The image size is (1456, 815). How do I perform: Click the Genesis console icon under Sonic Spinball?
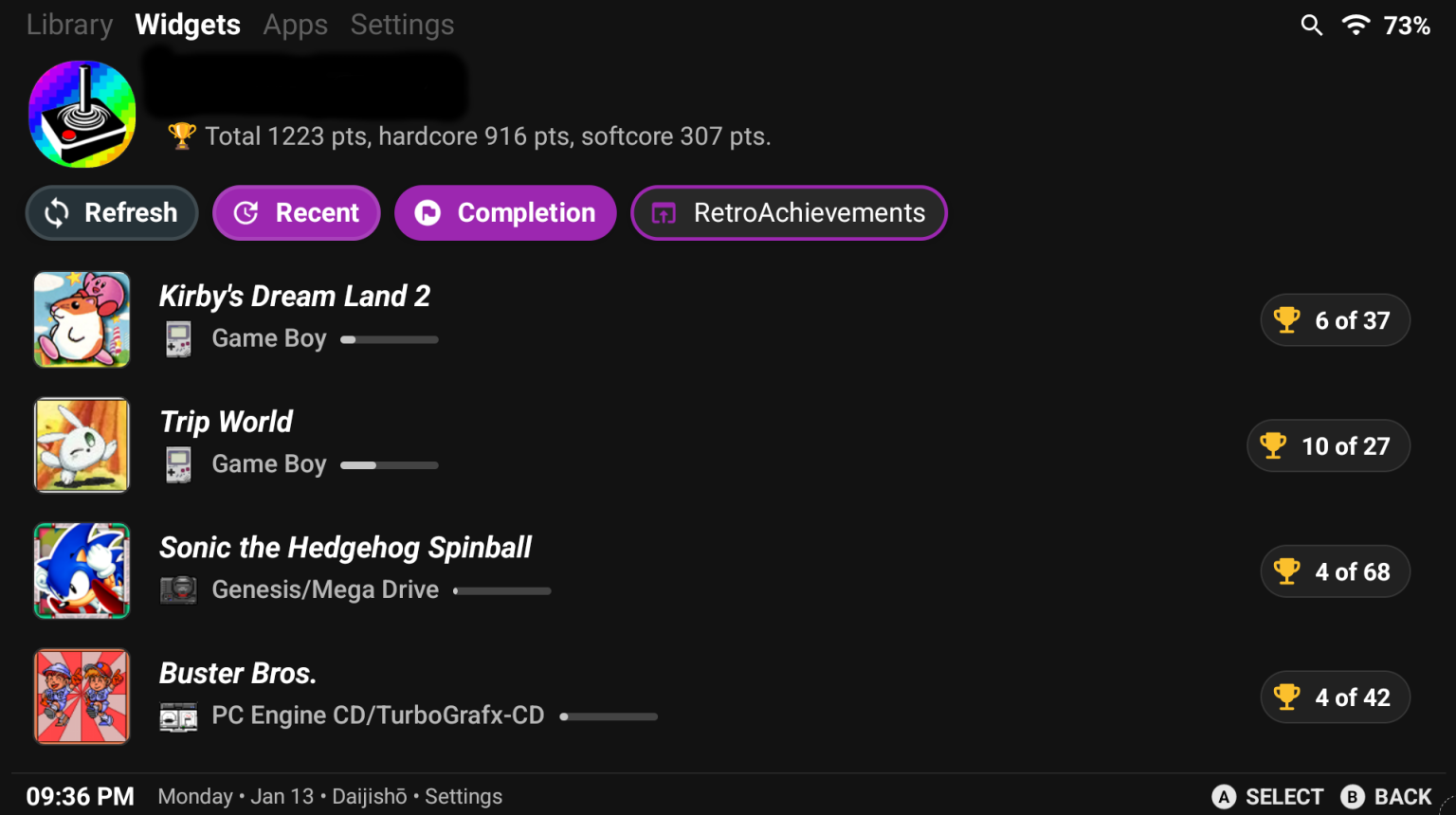178,590
